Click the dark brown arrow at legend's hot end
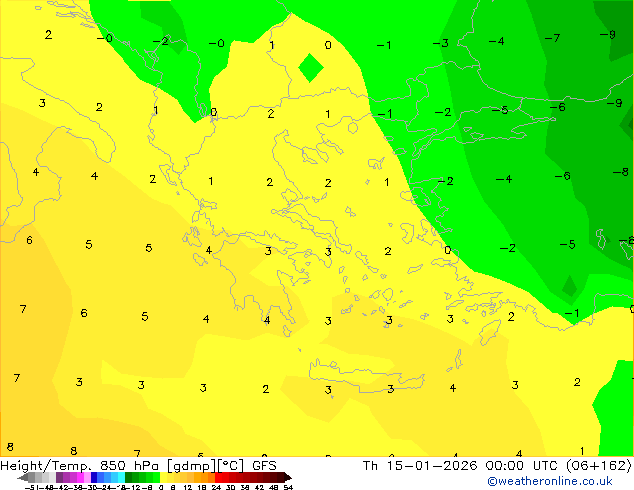Image resolution: width=634 pixels, height=490 pixels. tap(288, 477)
